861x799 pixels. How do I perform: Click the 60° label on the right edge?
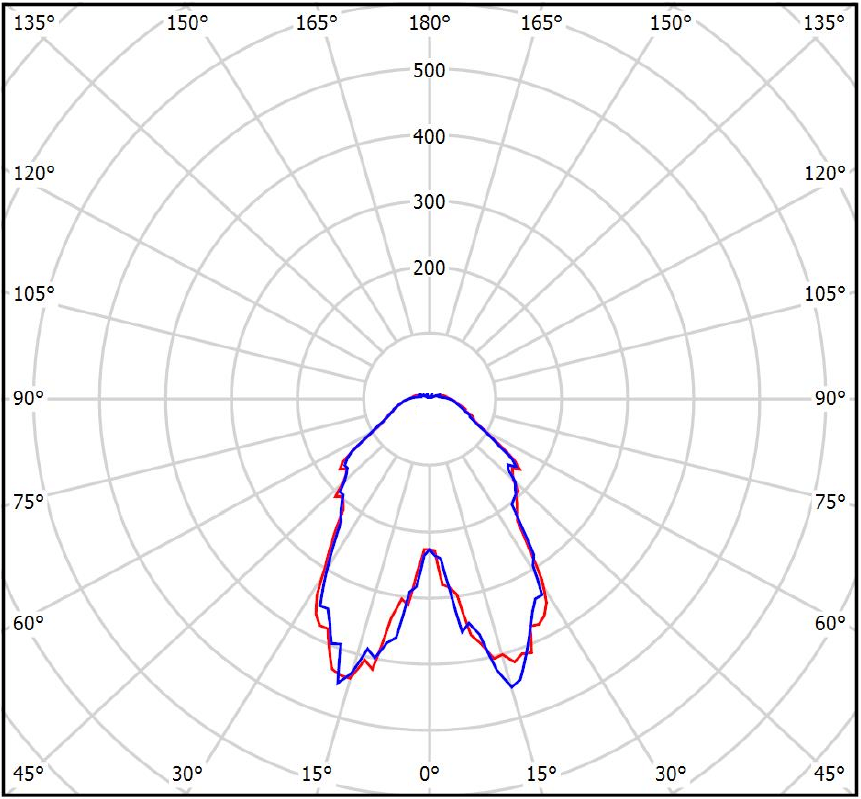click(829, 624)
